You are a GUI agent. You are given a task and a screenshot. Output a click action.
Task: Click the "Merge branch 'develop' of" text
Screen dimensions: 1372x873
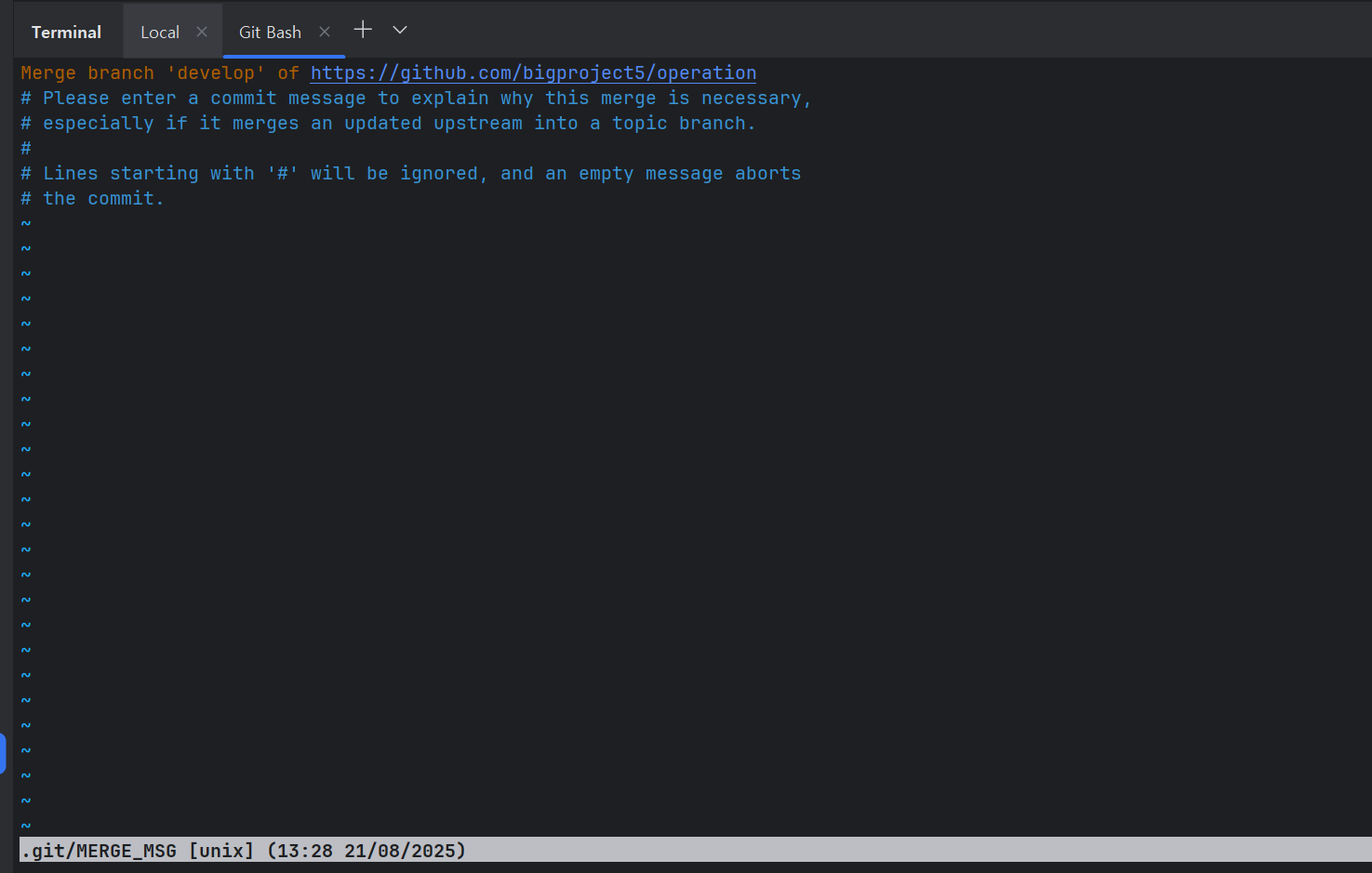160,73
